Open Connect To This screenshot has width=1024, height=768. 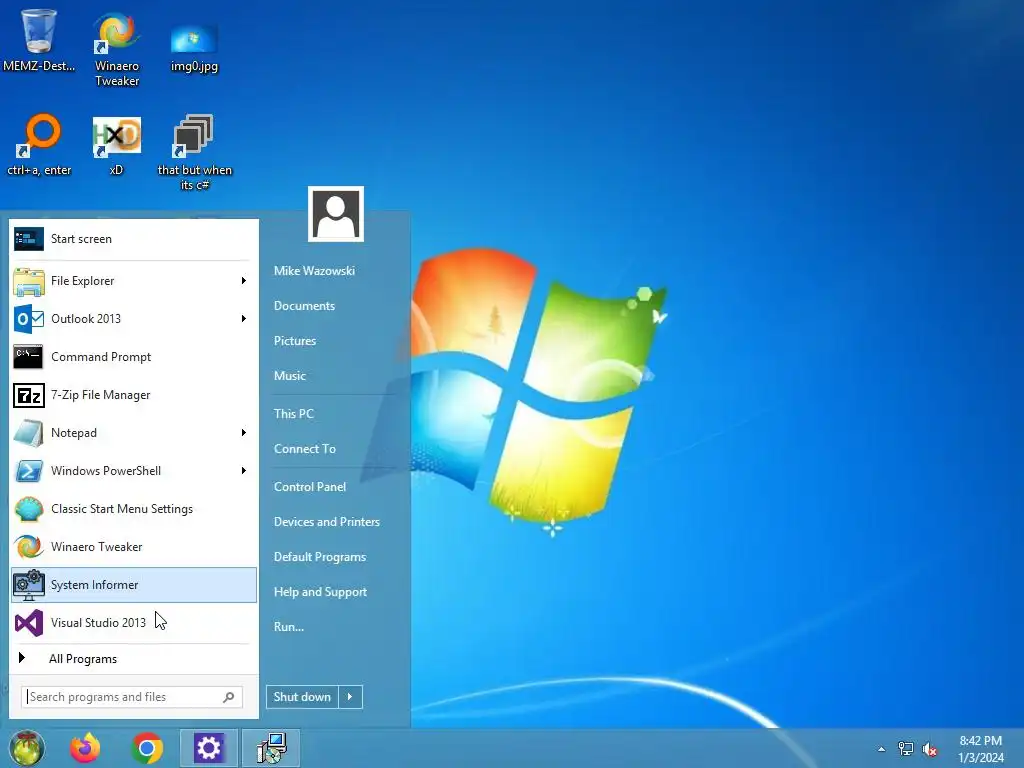304,449
